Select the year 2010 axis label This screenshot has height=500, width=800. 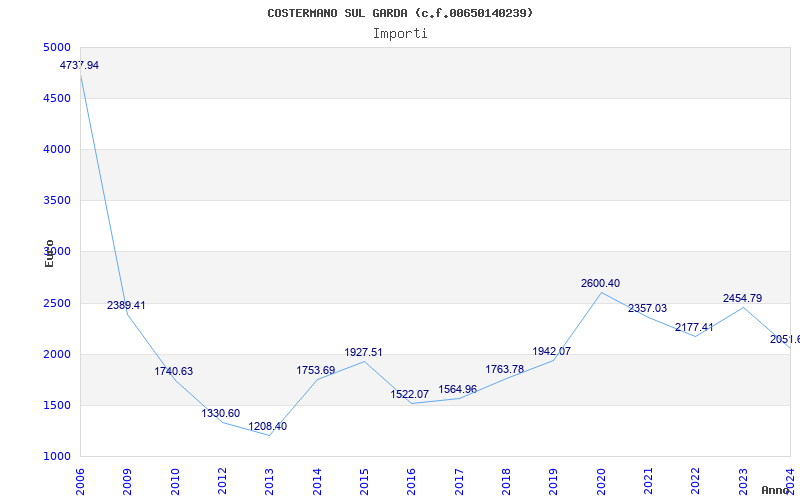175,482
